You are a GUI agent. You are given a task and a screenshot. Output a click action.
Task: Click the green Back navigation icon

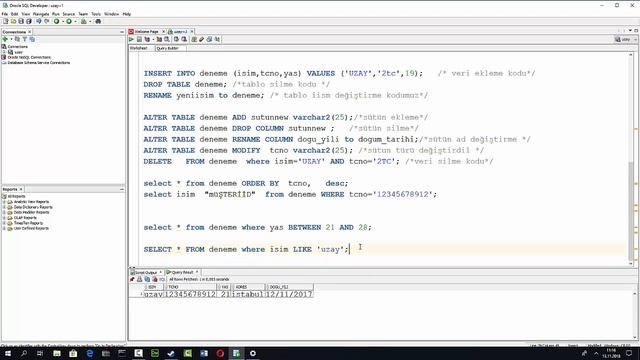pos(56,21)
